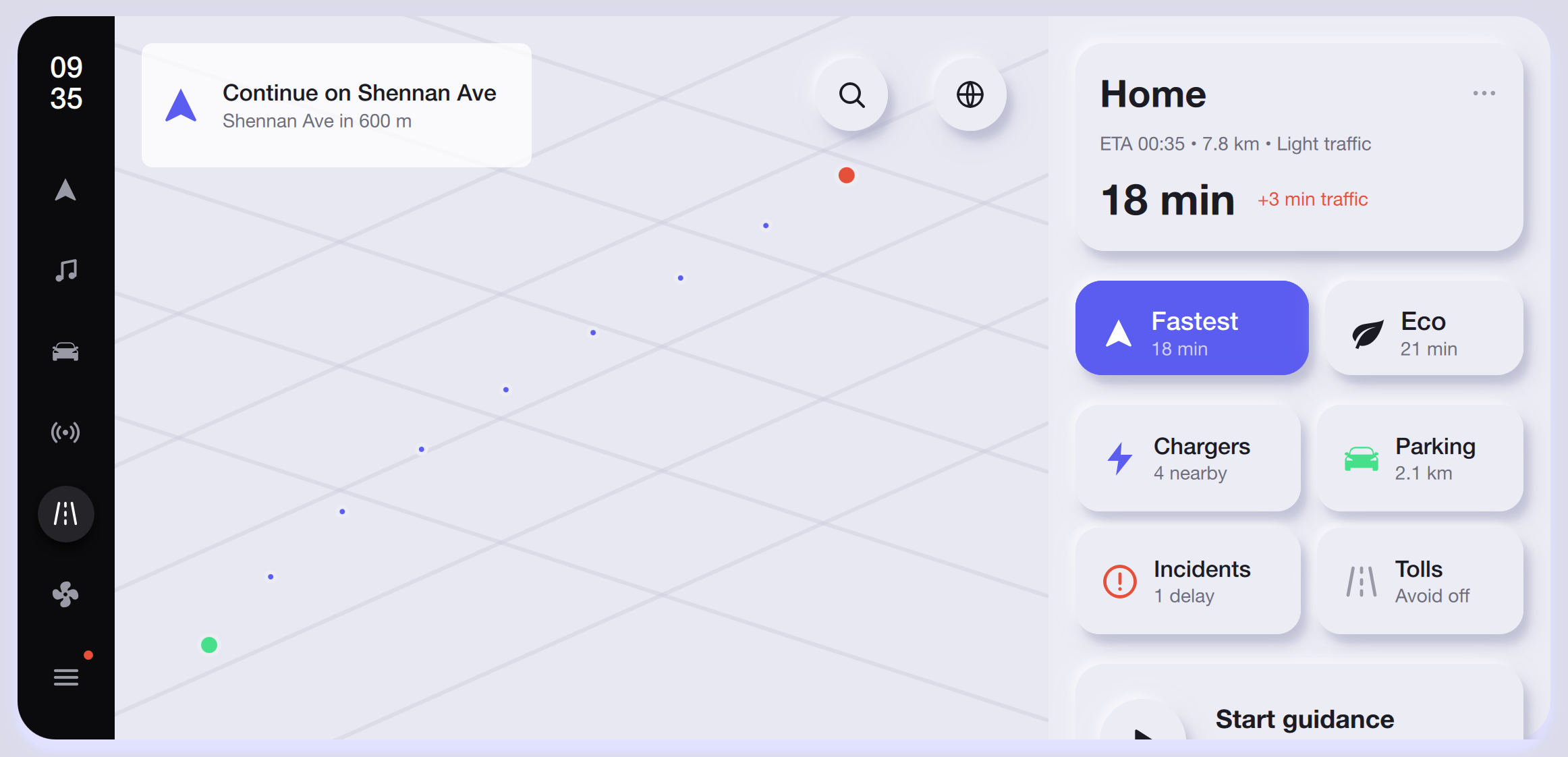
Task: Open the car sidebar icon
Action: [x=65, y=352]
